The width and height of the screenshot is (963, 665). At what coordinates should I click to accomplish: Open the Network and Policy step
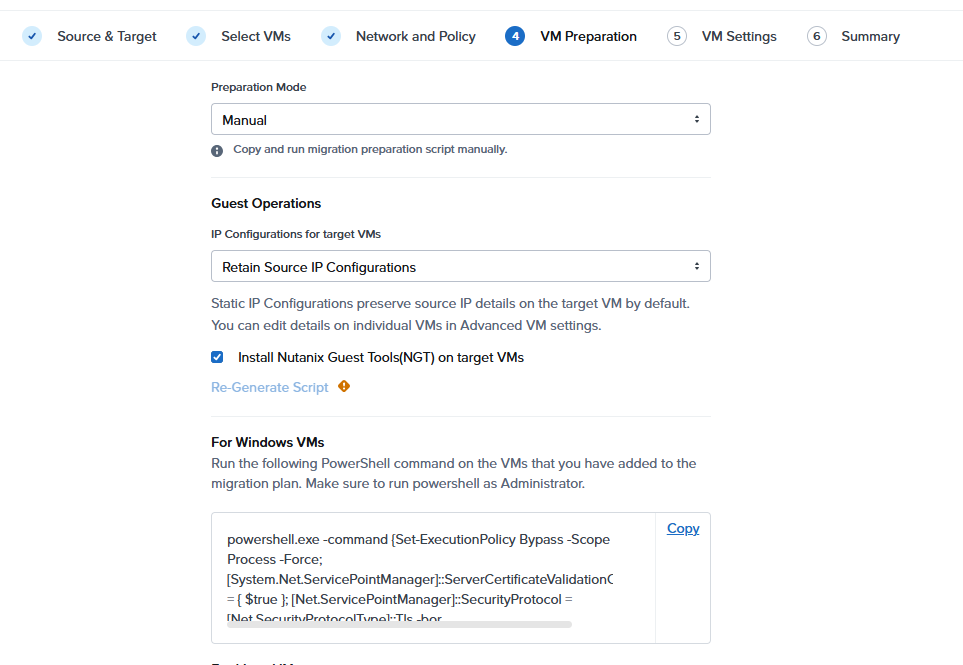(x=415, y=37)
